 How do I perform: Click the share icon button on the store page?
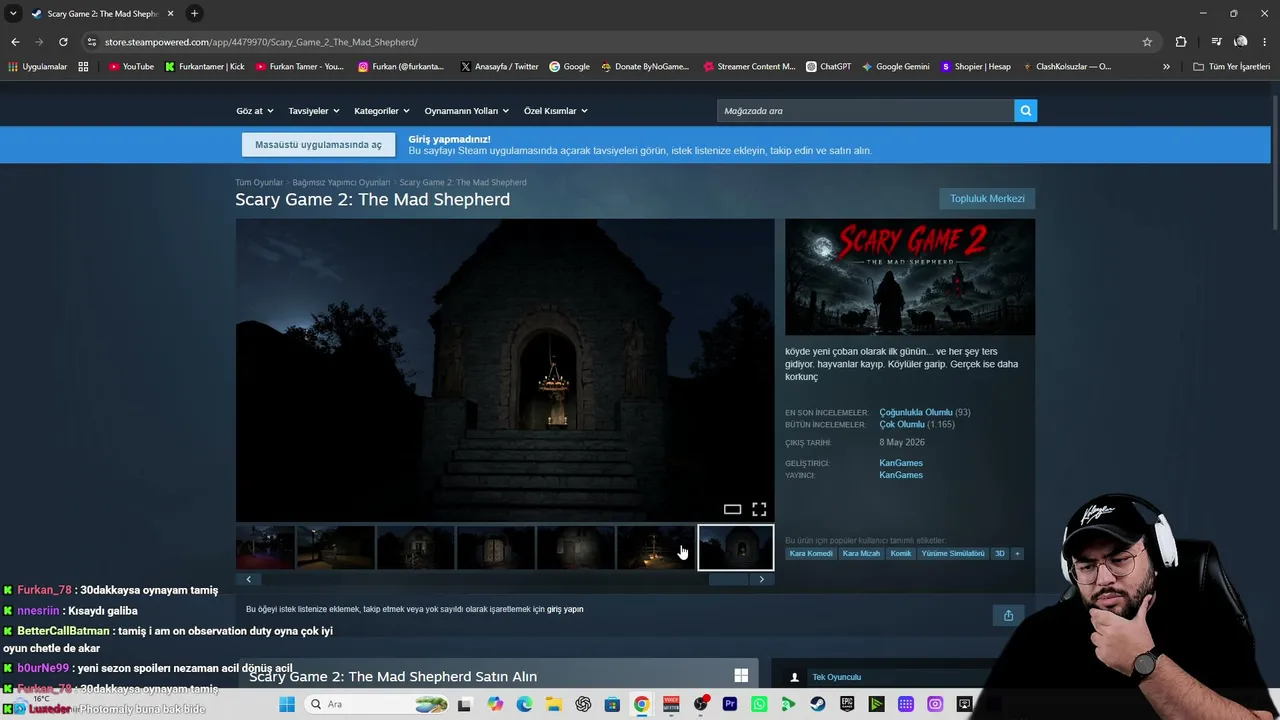point(1008,616)
